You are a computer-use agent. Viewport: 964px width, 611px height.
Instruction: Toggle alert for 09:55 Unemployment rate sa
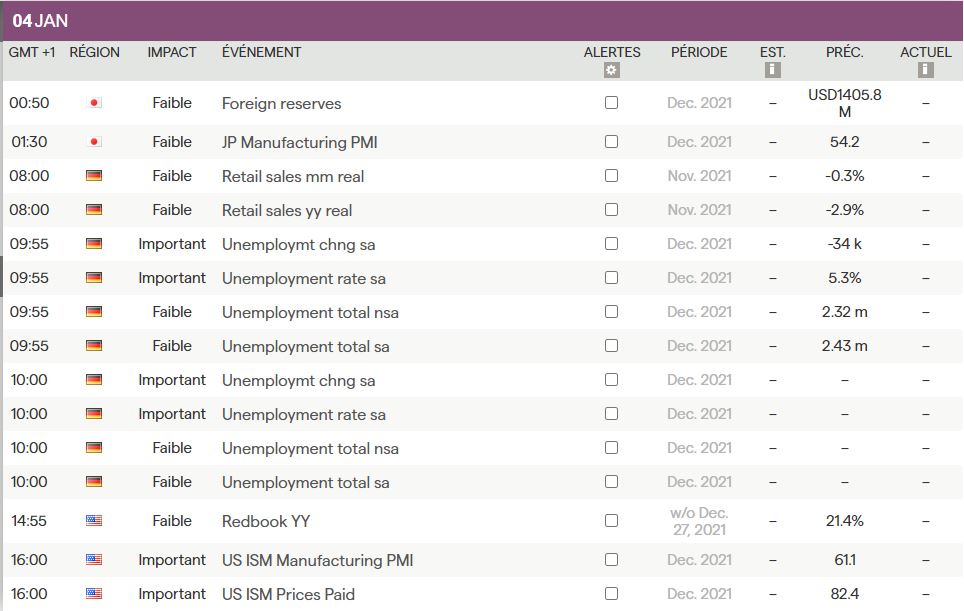tap(611, 278)
